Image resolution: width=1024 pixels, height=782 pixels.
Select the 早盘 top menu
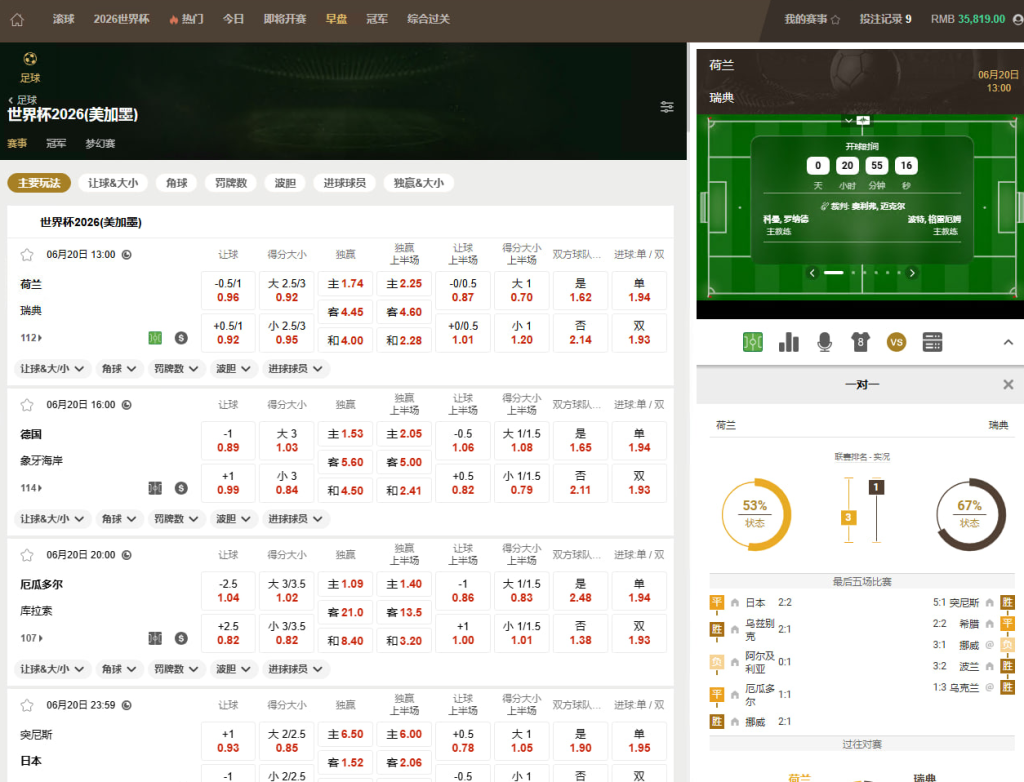[336, 20]
